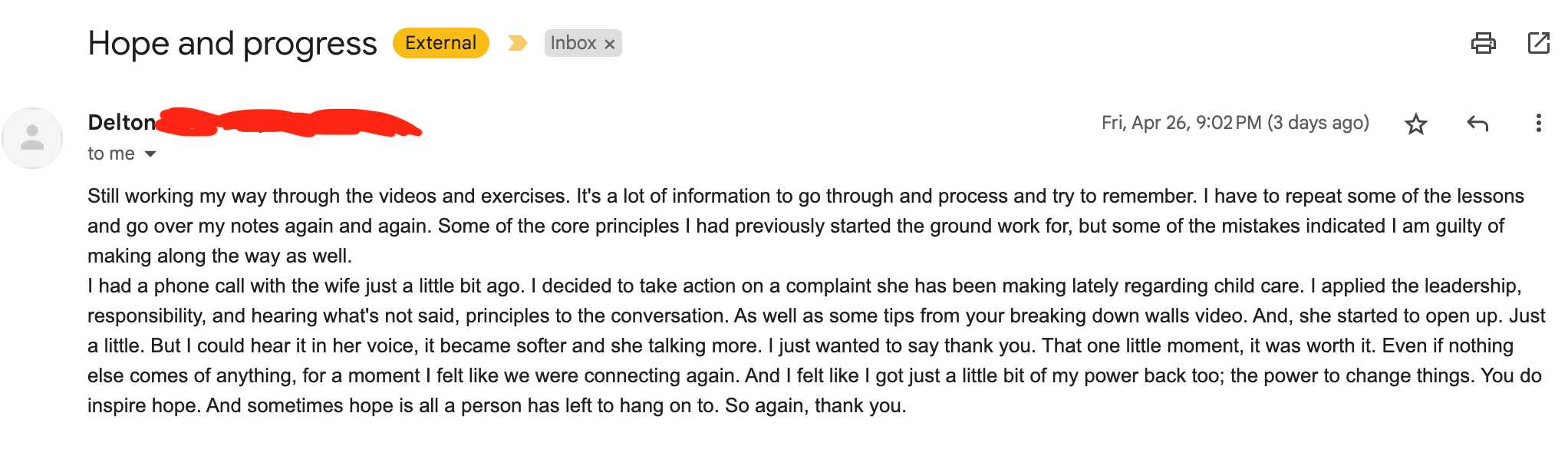Click the red redacted sender address area

pos(292,123)
